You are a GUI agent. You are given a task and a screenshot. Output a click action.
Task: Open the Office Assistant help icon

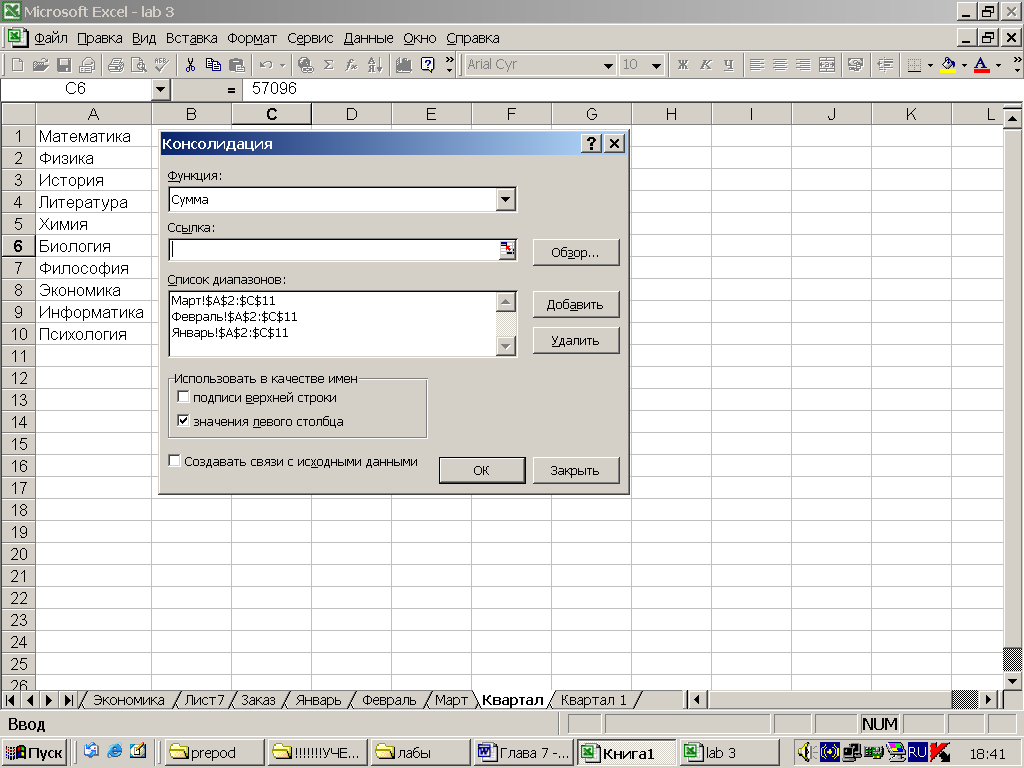click(428, 65)
